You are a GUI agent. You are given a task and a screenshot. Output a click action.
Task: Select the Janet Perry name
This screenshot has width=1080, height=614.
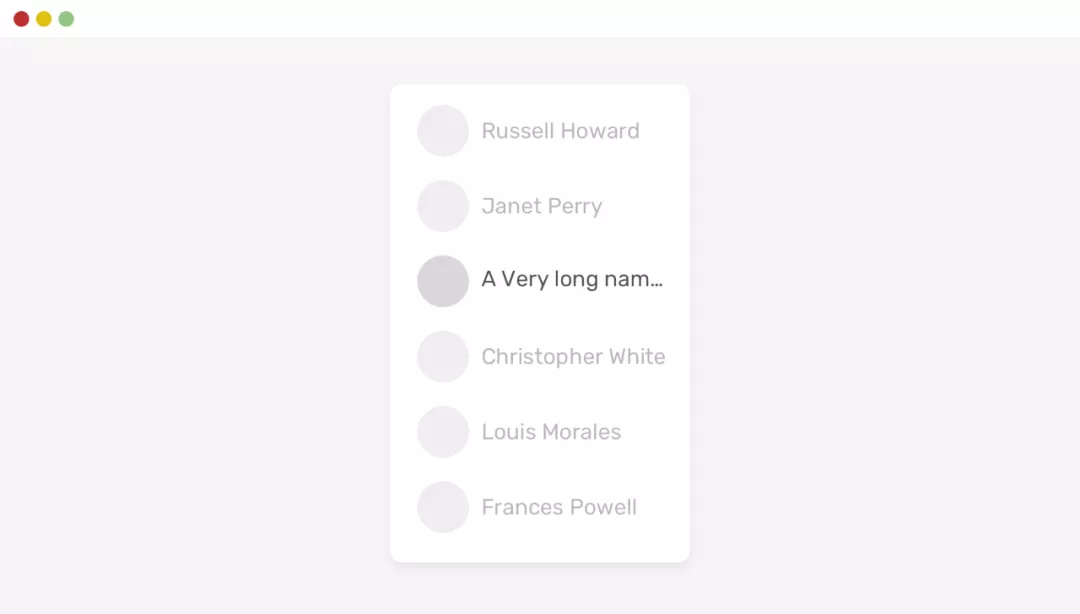click(x=541, y=206)
